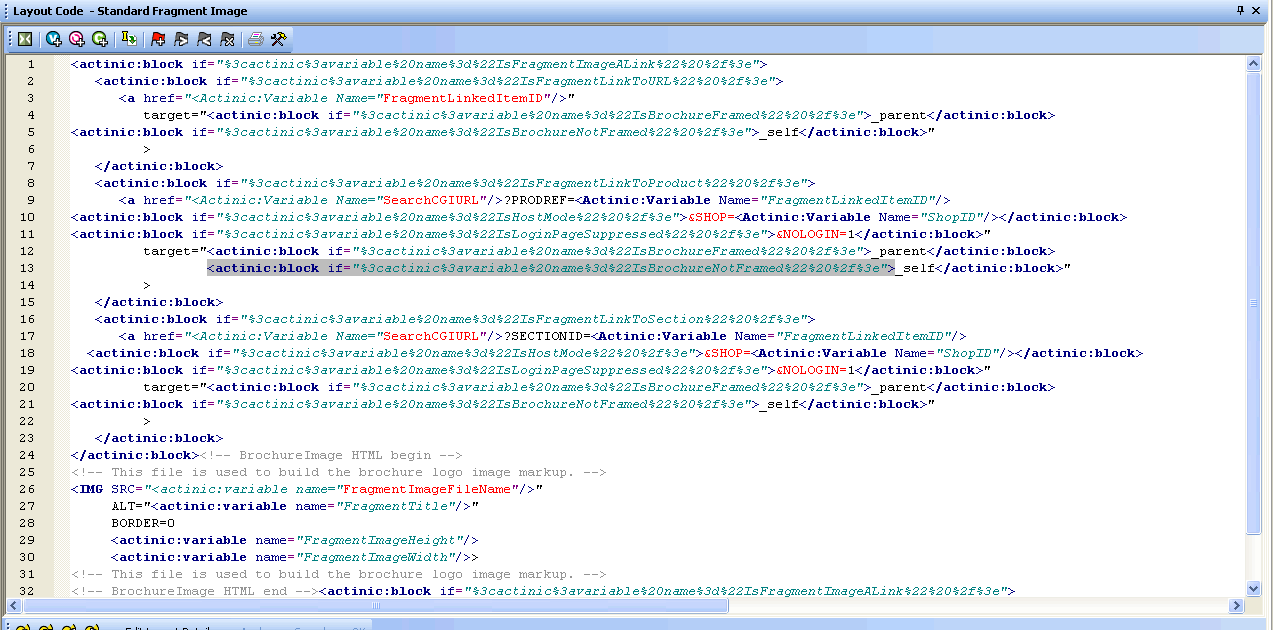Click the green C insert icon

coord(99,39)
